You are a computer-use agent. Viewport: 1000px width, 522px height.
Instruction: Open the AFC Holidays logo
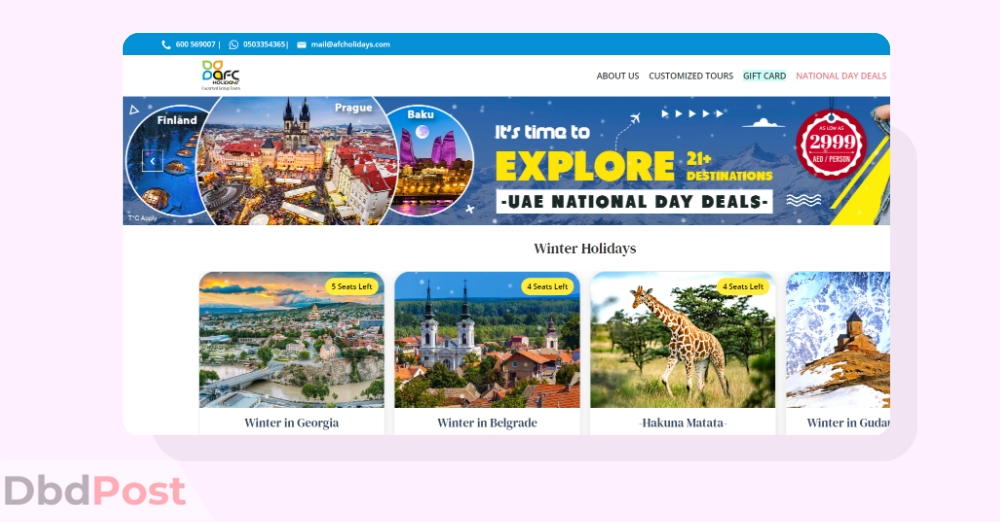click(221, 75)
